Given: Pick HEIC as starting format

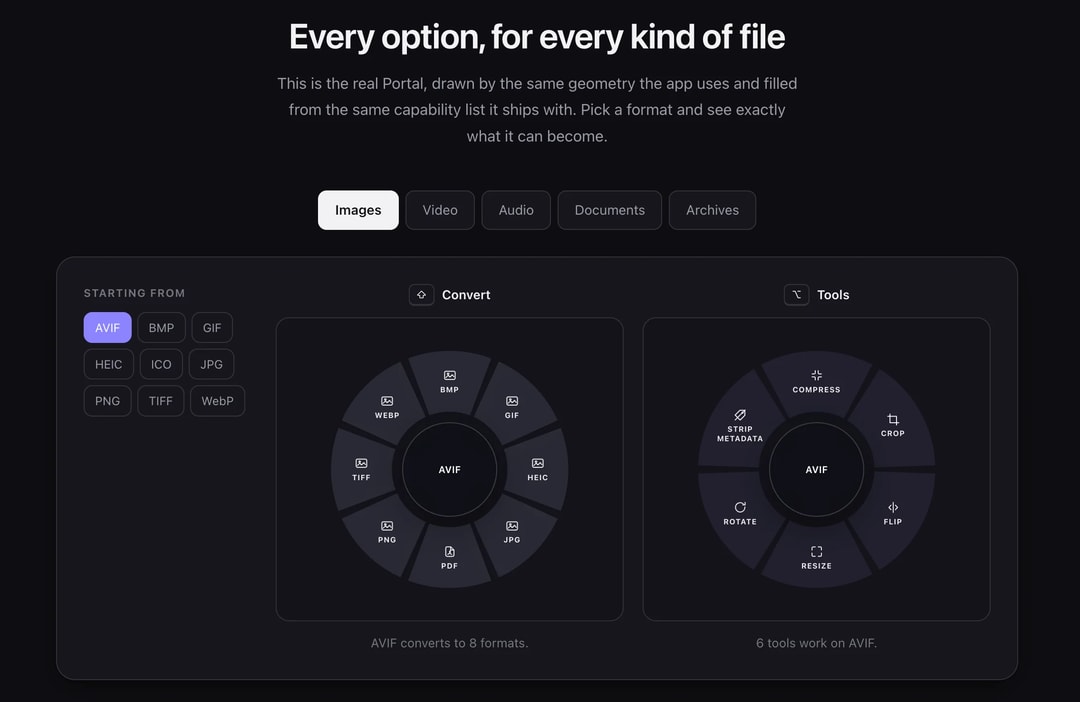Looking at the screenshot, I should tap(108, 364).
